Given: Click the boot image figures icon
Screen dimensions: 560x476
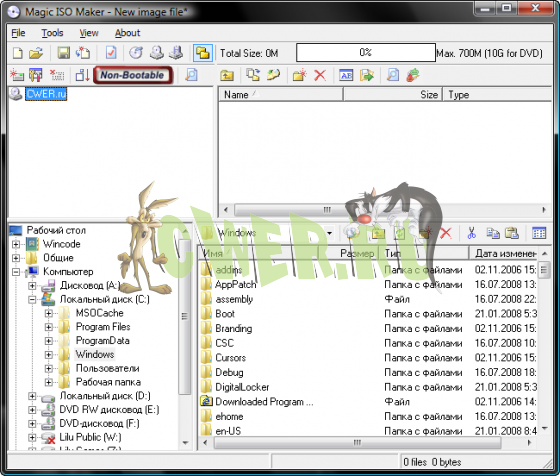Looking at the screenshot, I should click(x=35, y=75).
